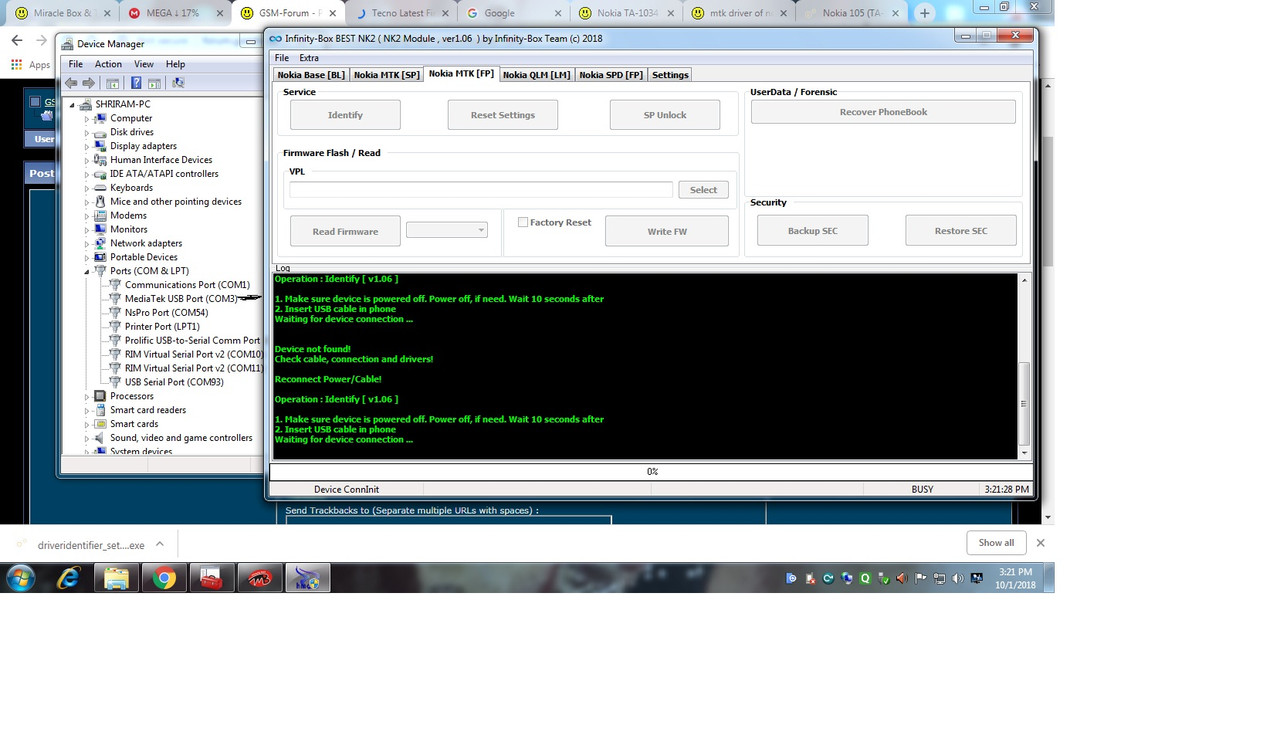Switch to the Nokia QLM [LM] tab
This screenshot has width=1280, height=729.
pos(536,75)
